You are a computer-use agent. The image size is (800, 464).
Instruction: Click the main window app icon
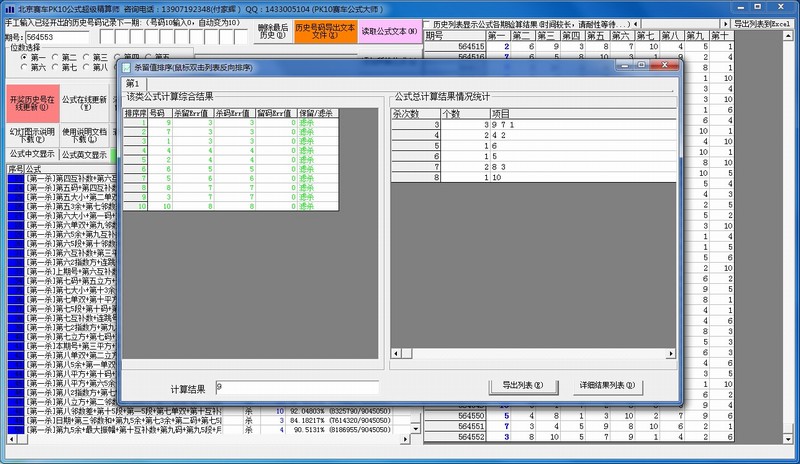(x=8, y=6)
